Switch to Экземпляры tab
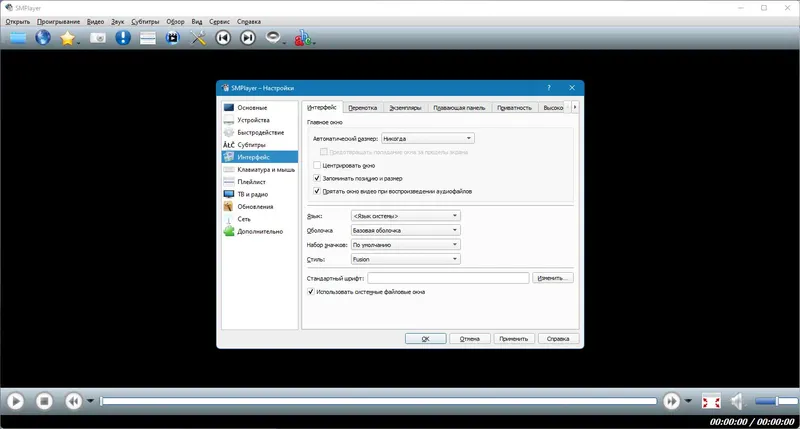The width and height of the screenshot is (800, 429). click(405, 108)
